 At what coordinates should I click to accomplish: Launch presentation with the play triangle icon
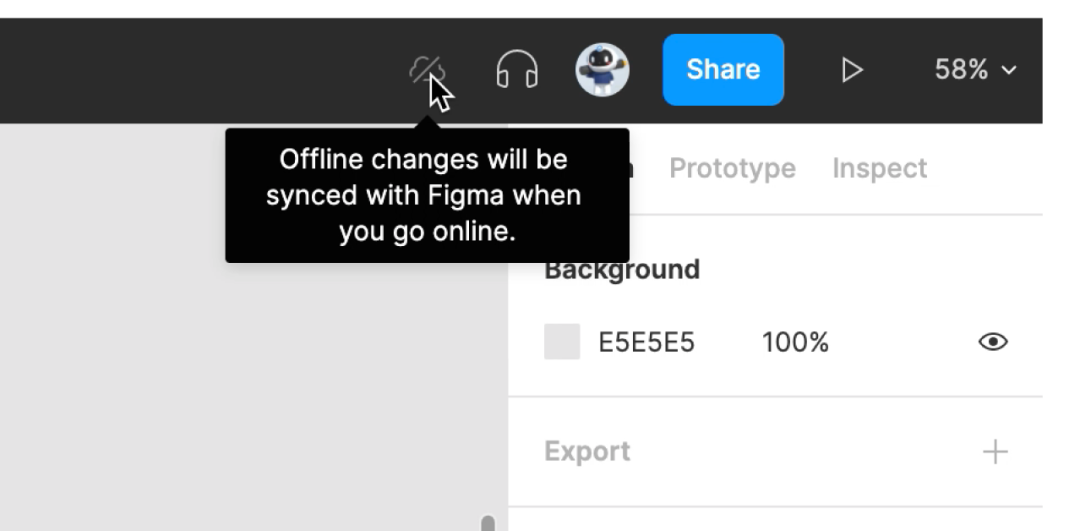coord(852,70)
